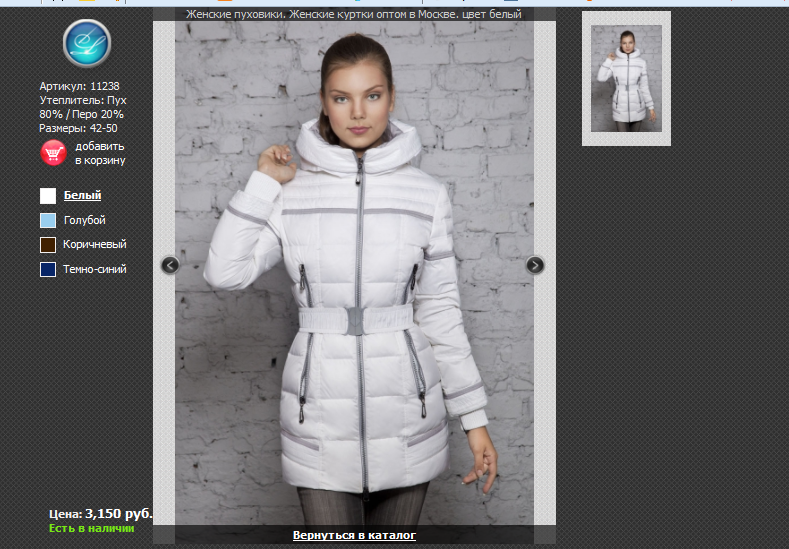Click the red shopping cart icon
789x549 pixels.
[x=53, y=153]
